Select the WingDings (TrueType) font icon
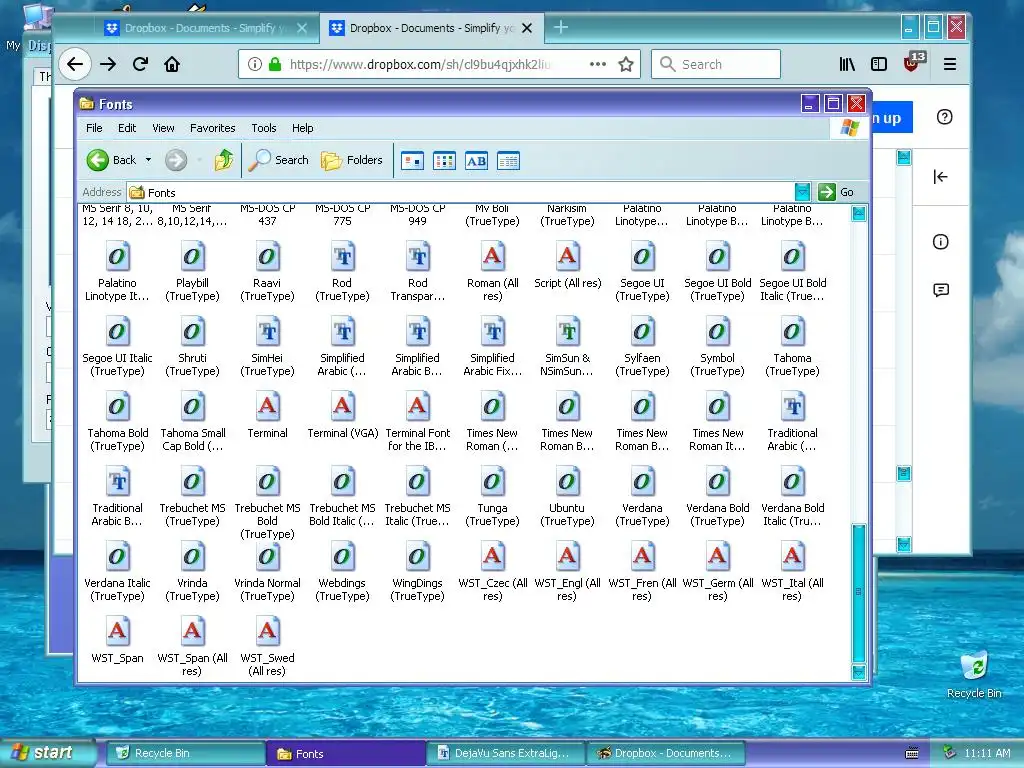 coord(417,556)
